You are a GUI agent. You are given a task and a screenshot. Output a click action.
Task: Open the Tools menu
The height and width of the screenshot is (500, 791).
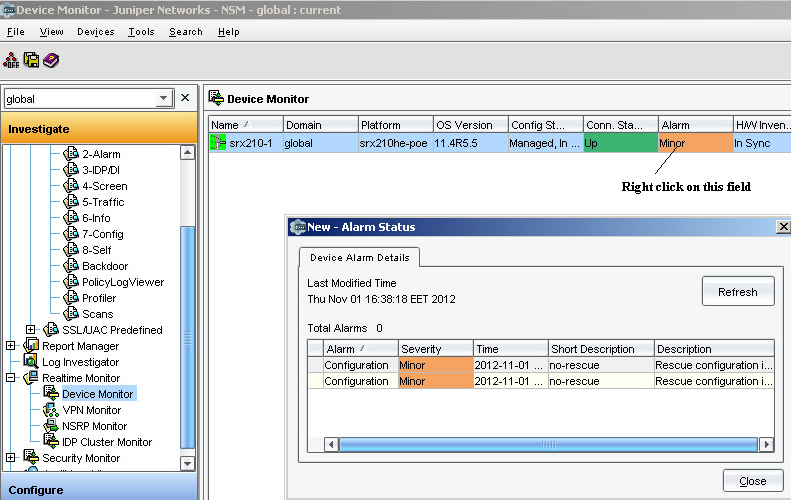coord(141,32)
